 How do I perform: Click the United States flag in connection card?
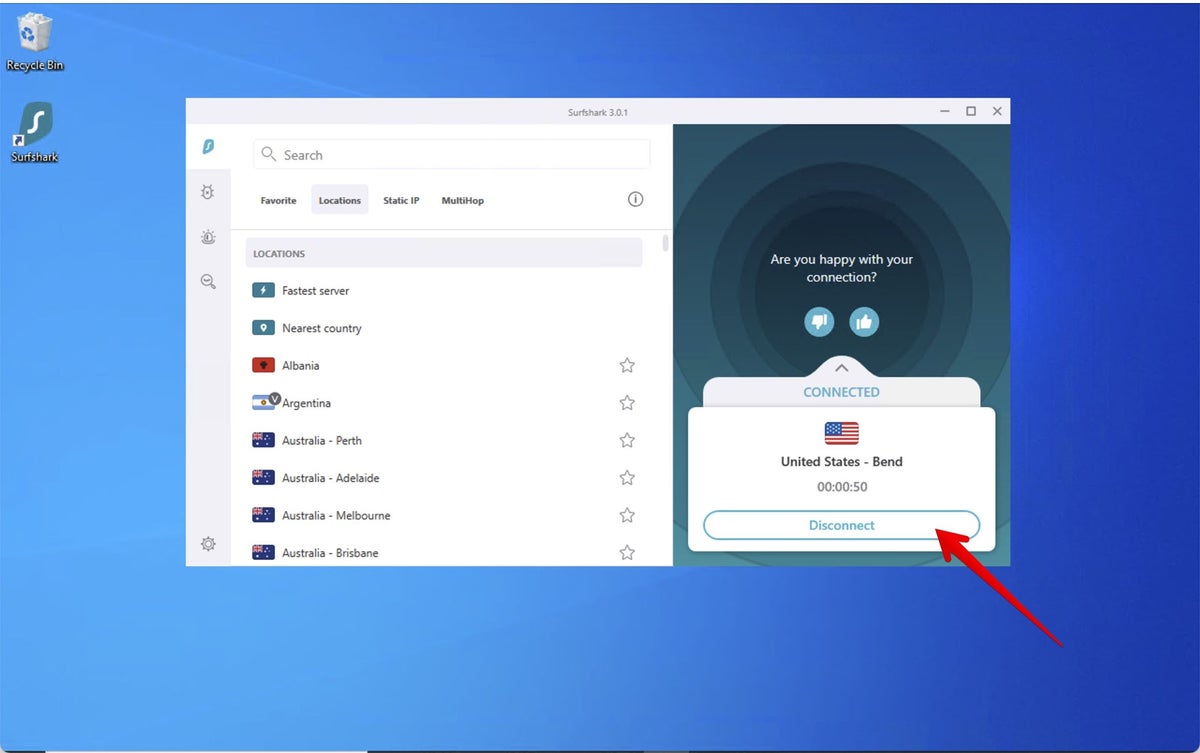tap(841, 433)
